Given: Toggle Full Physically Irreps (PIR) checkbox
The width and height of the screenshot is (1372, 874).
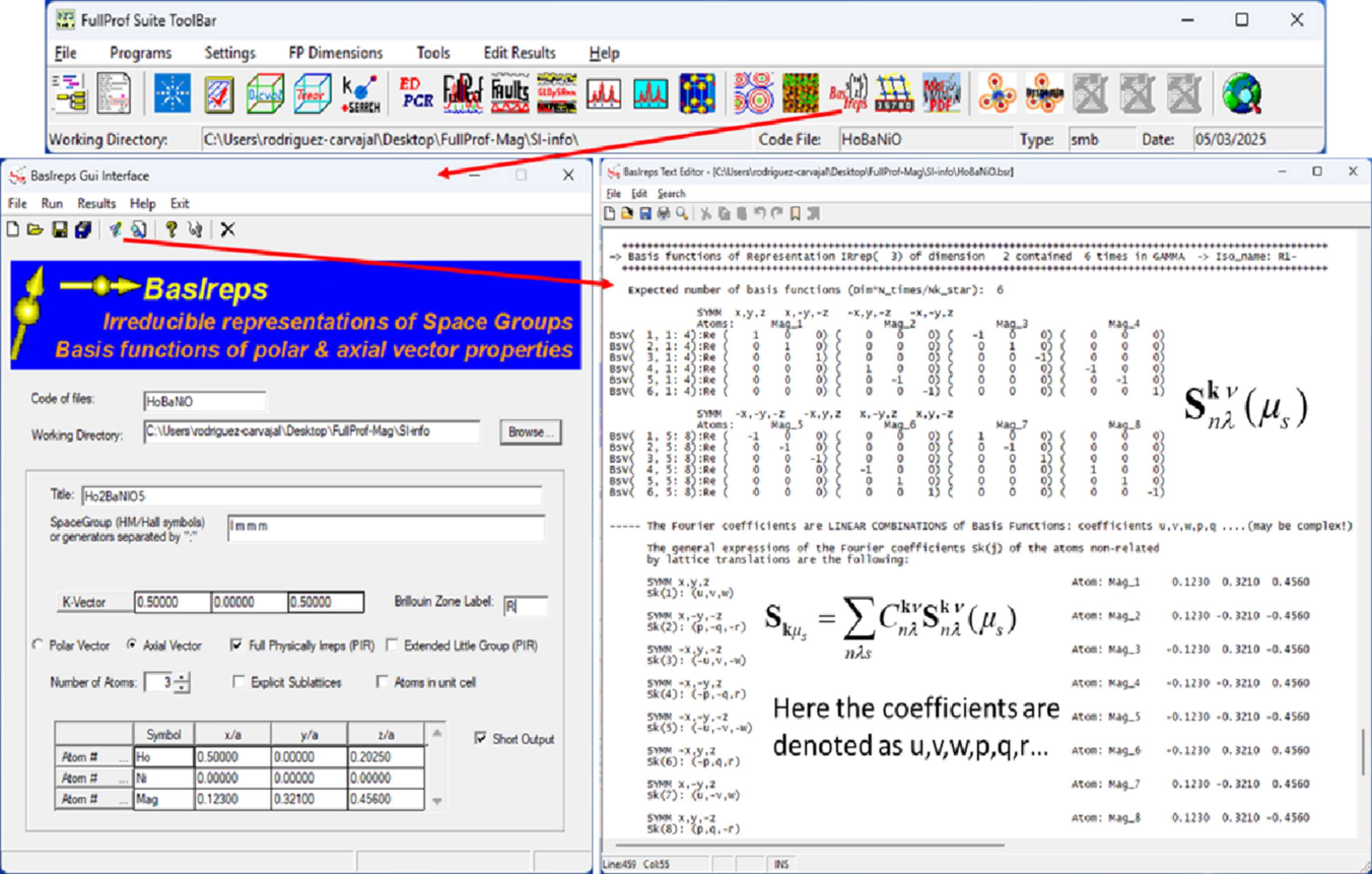Looking at the screenshot, I should point(236,645).
